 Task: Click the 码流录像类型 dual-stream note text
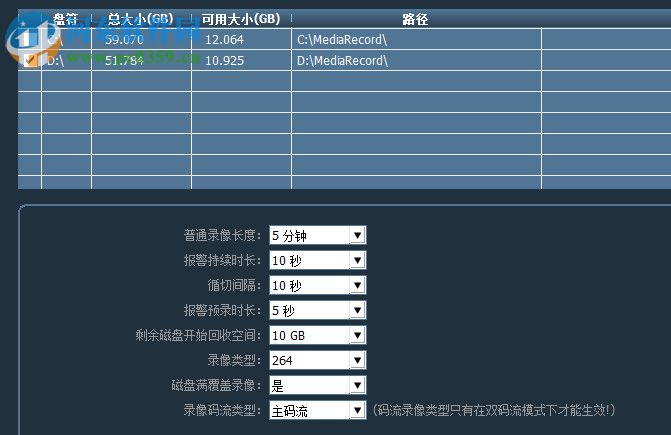point(494,411)
